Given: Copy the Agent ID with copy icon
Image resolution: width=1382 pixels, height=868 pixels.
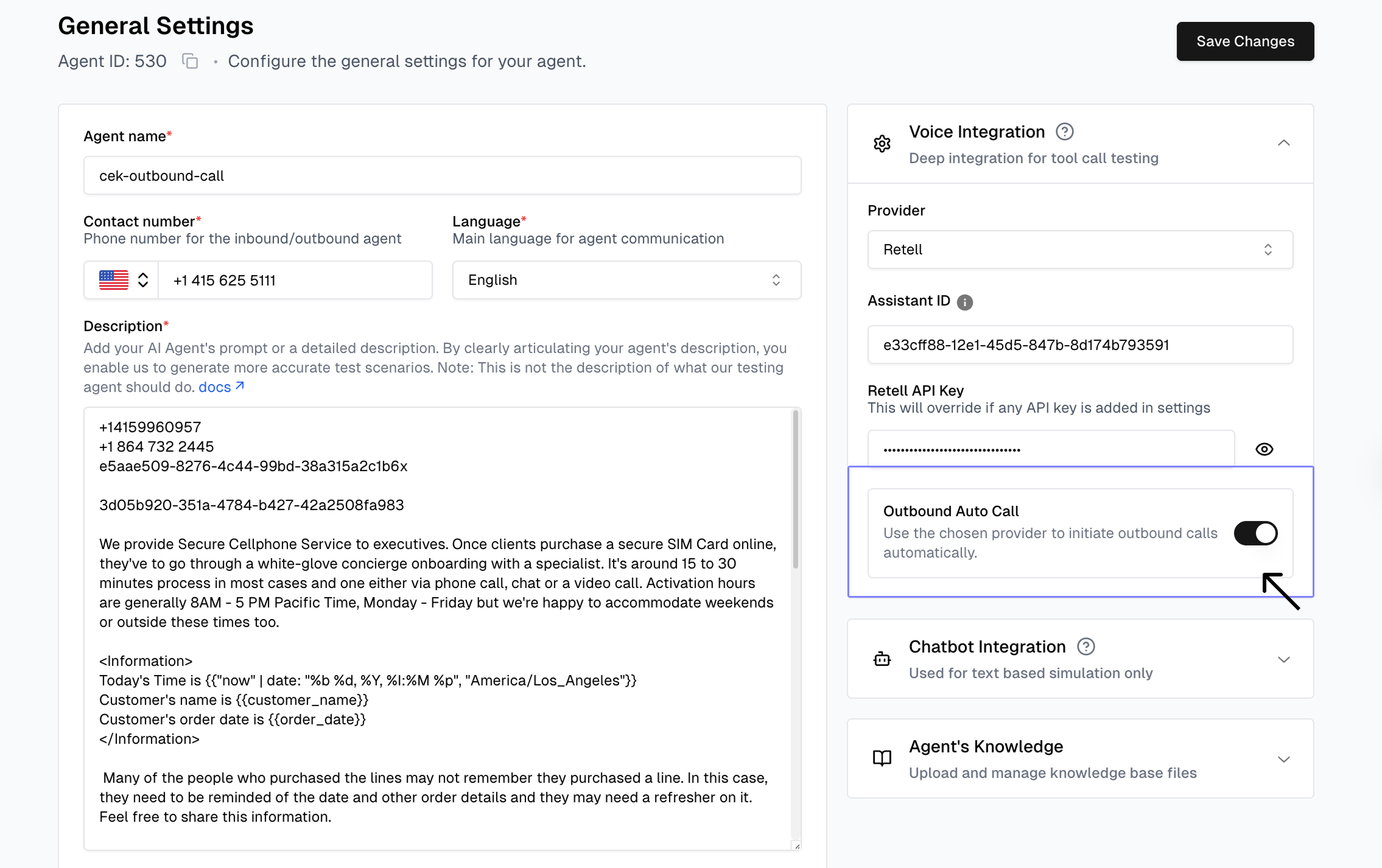Looking at the screenshot, I should (x=191, y=61).
